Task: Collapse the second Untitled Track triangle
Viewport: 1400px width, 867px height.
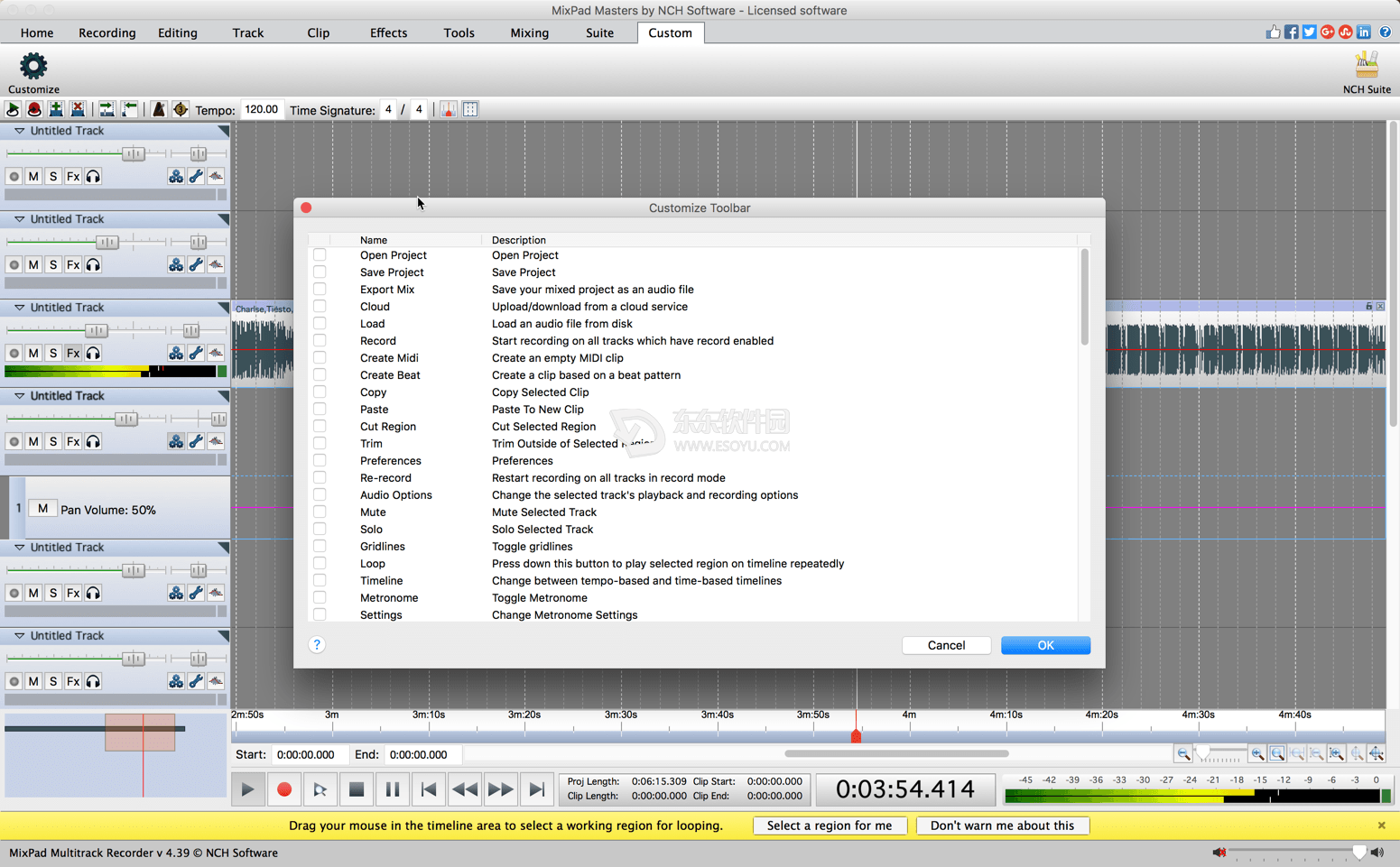Action: pyautogui.click(x=19, y=219)
